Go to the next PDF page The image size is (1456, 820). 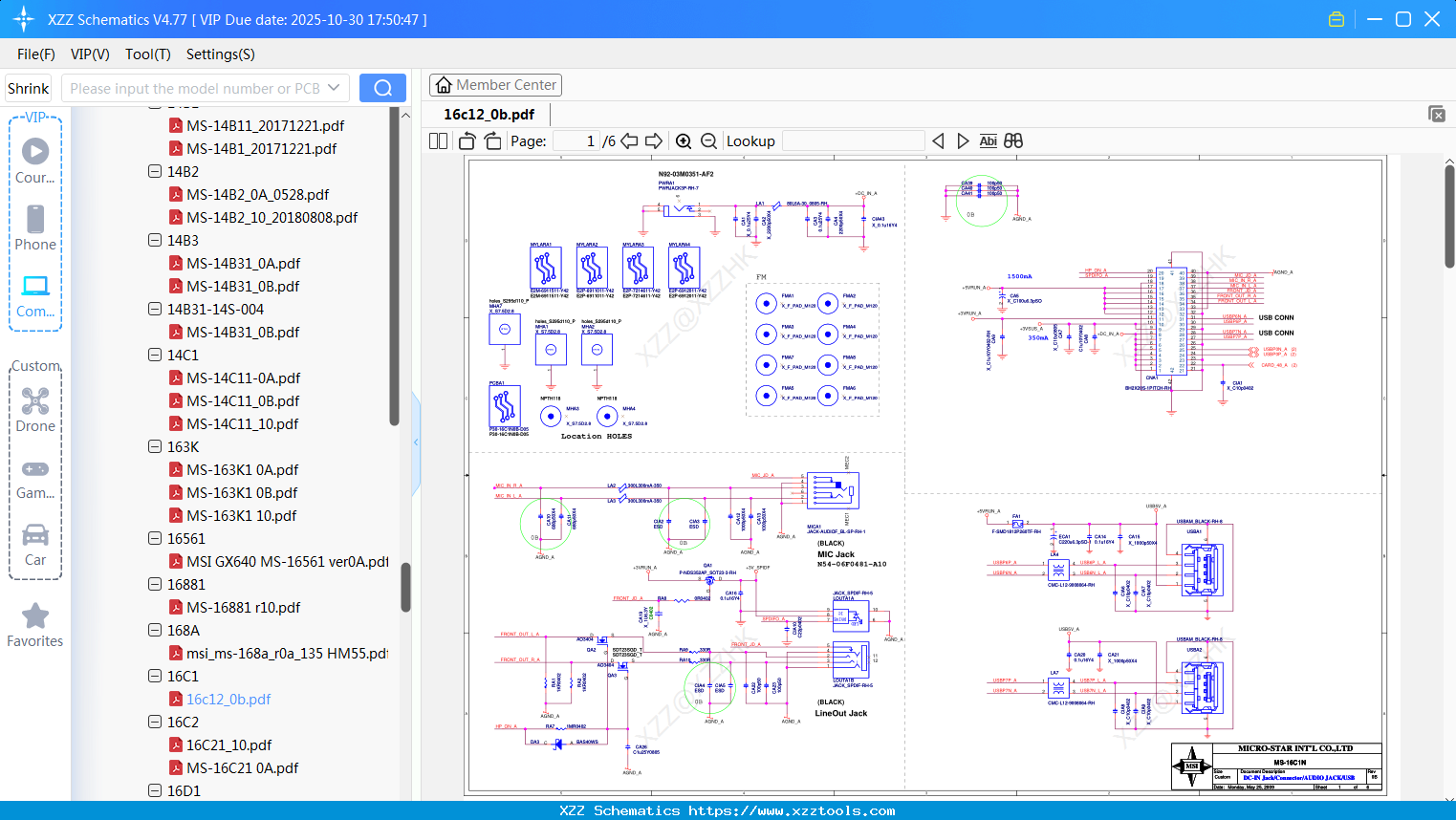pyautogui.click(x=654, y=141)
